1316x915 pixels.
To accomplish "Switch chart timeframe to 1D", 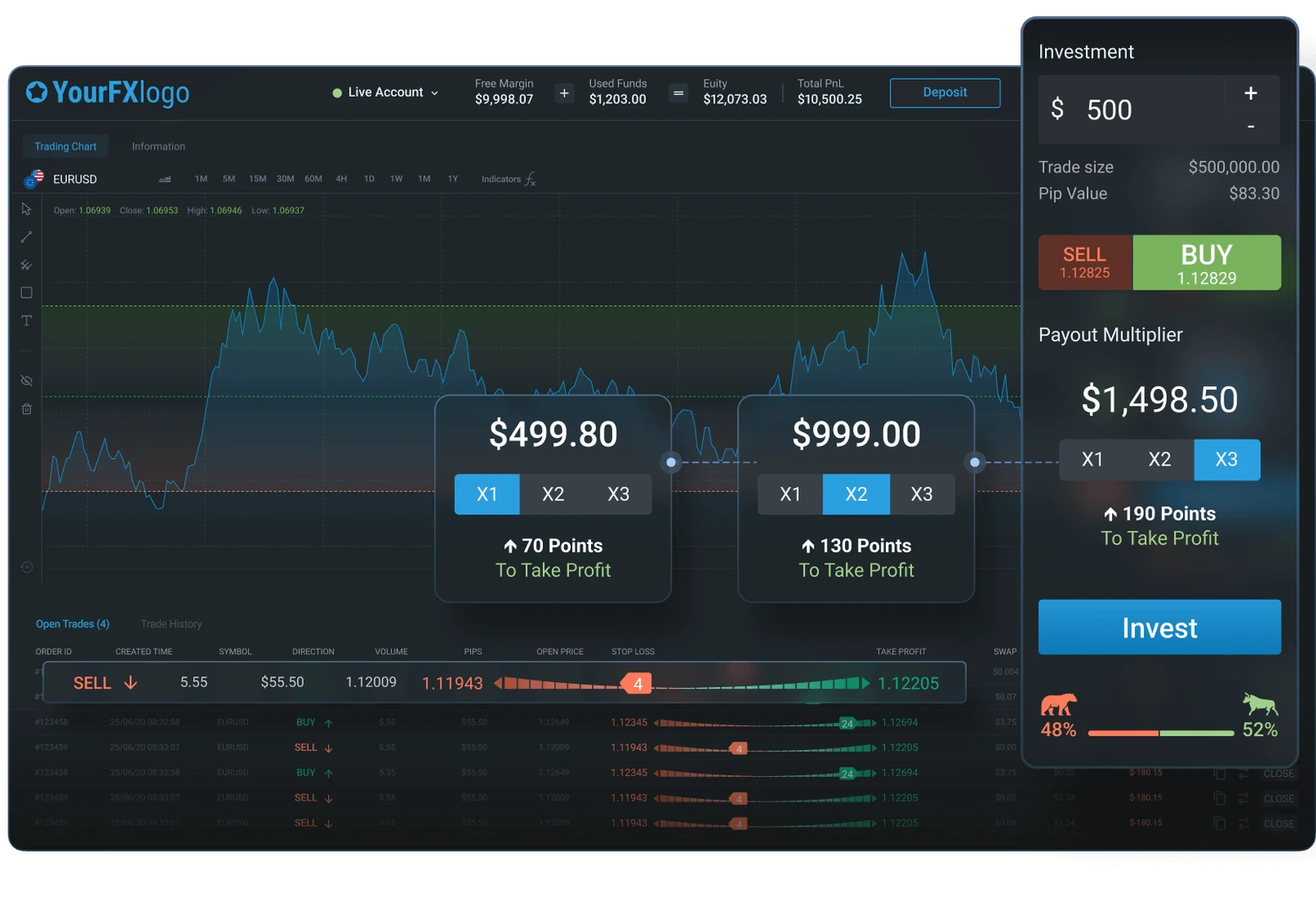I will click(x=368, y=179).
